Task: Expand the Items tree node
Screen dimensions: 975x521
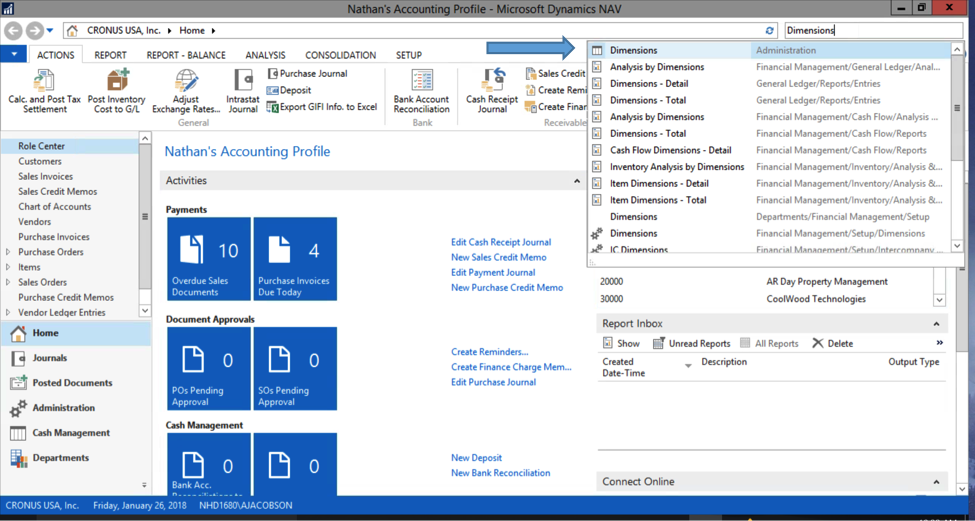Action: pyautogui.click(x=7, y=267)
